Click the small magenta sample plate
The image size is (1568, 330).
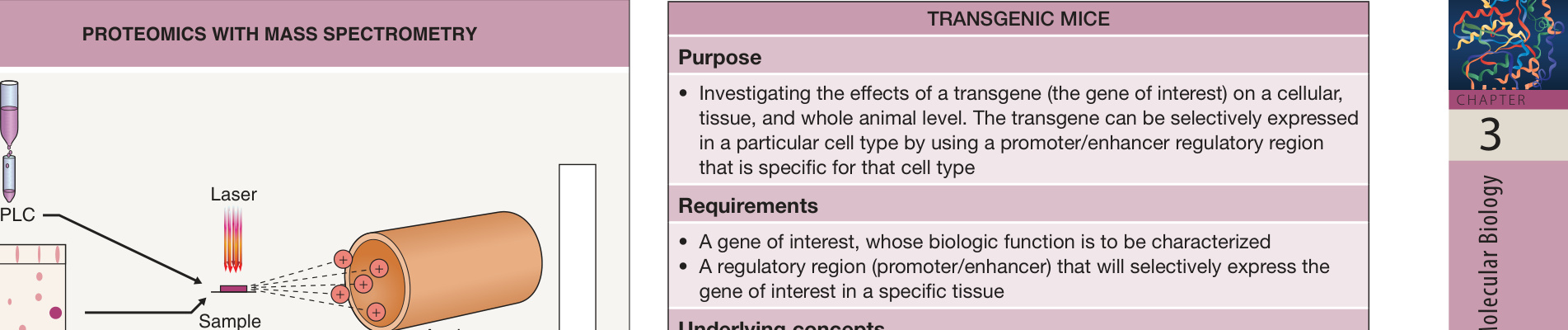point(233,289)
